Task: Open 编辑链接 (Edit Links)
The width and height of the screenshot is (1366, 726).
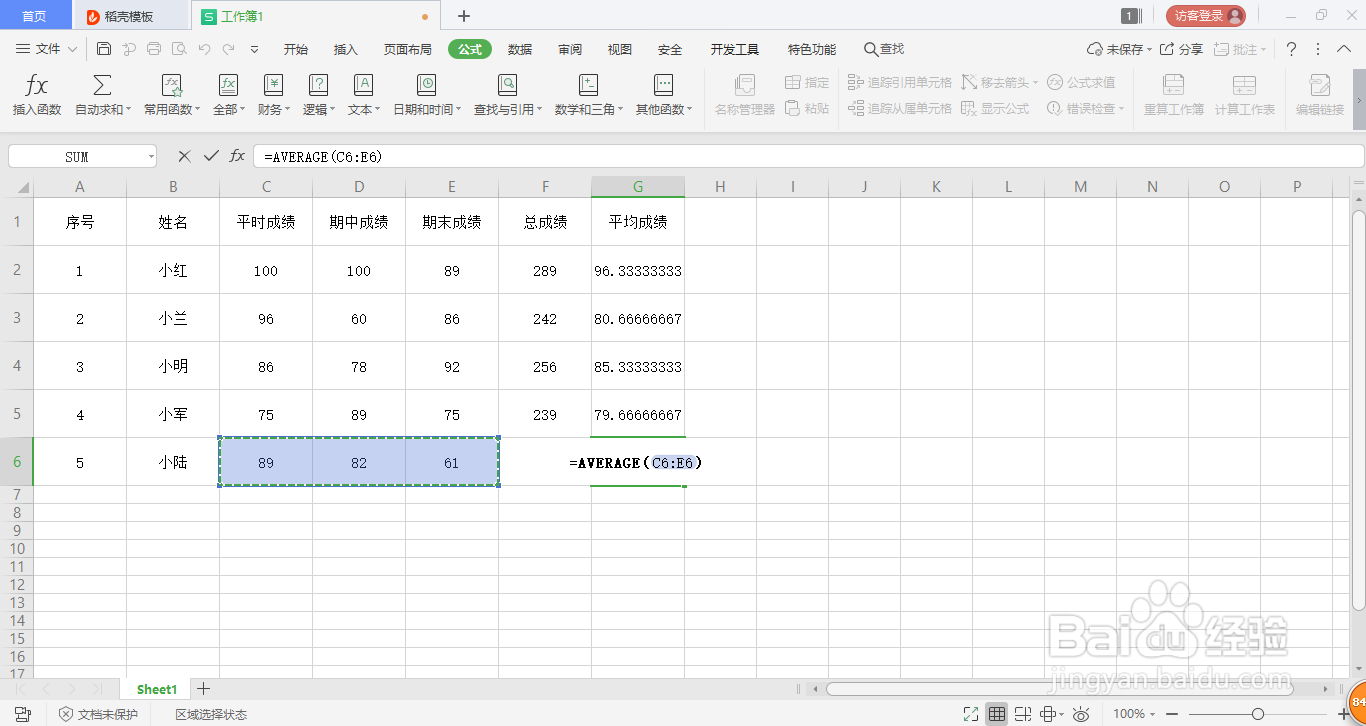Action: 1318,94
